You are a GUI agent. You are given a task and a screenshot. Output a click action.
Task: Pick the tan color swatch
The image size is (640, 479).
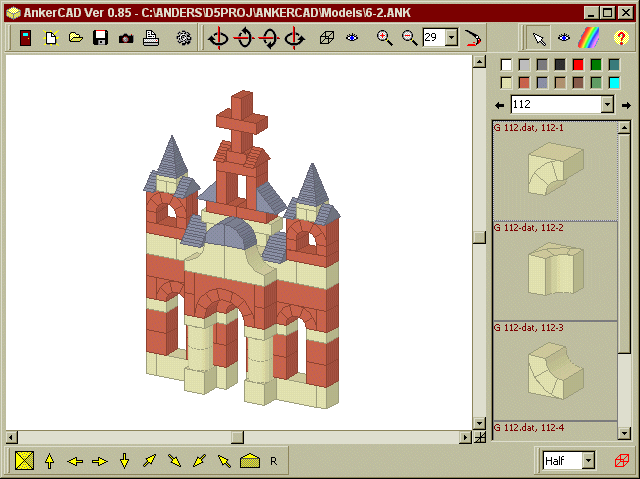560,83
